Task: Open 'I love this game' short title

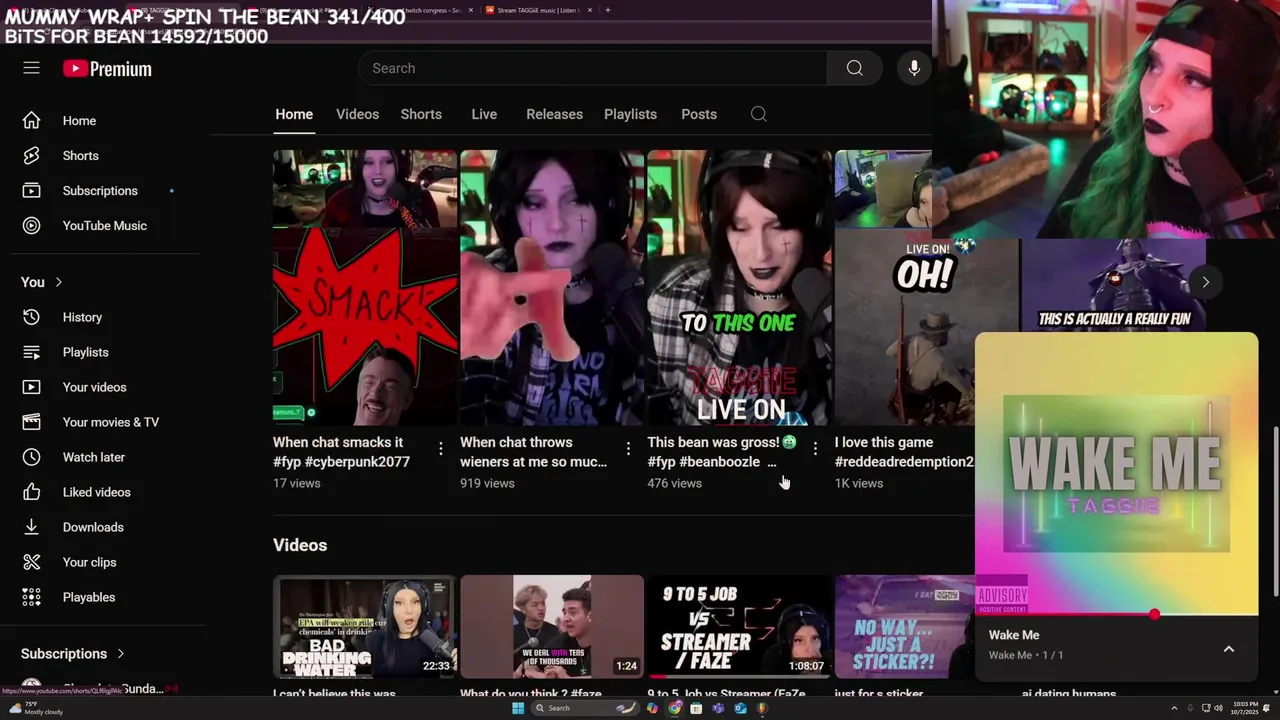Action: coord(904,452)
